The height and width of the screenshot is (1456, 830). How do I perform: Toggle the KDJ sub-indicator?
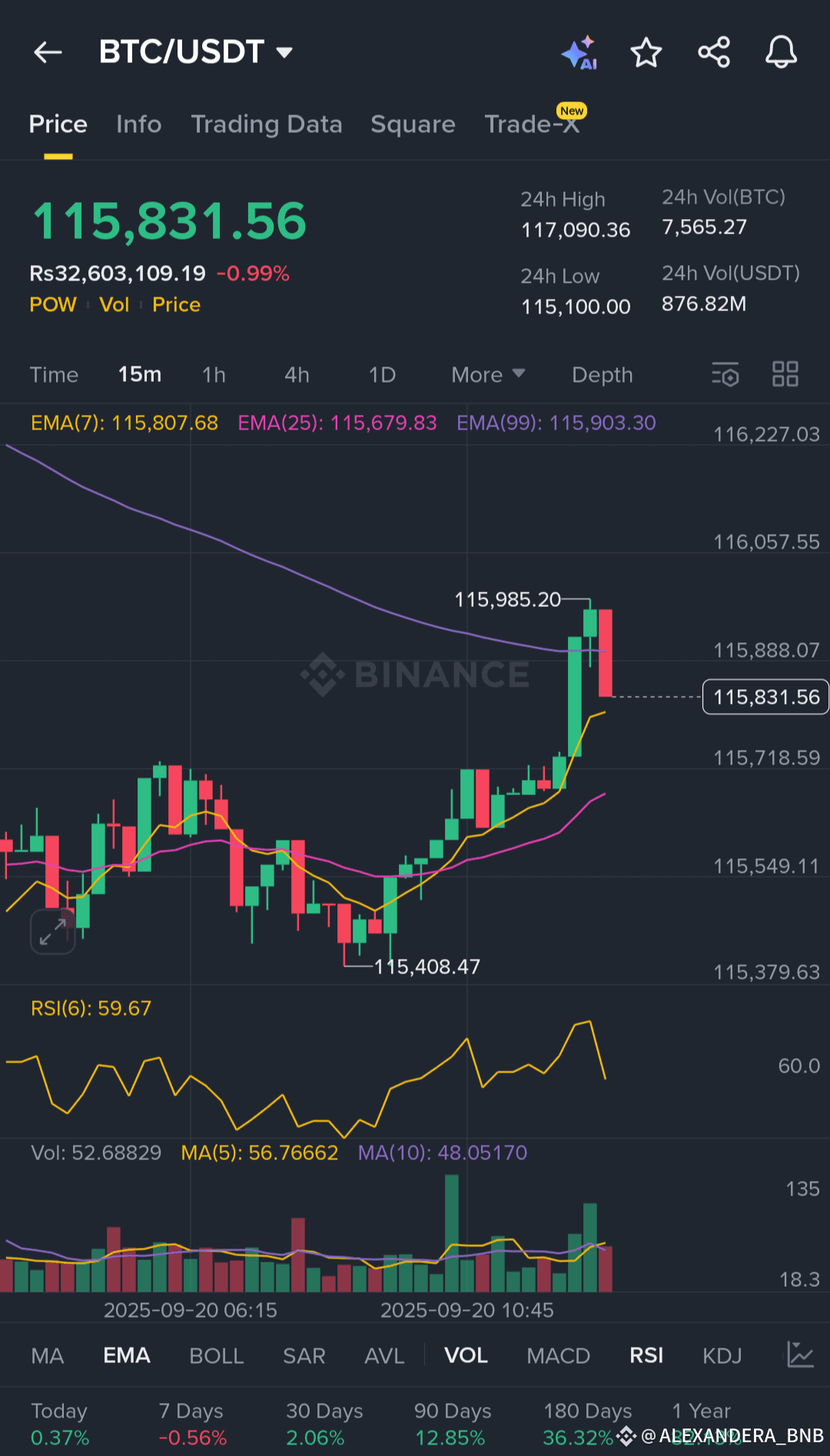(722, 1356)
